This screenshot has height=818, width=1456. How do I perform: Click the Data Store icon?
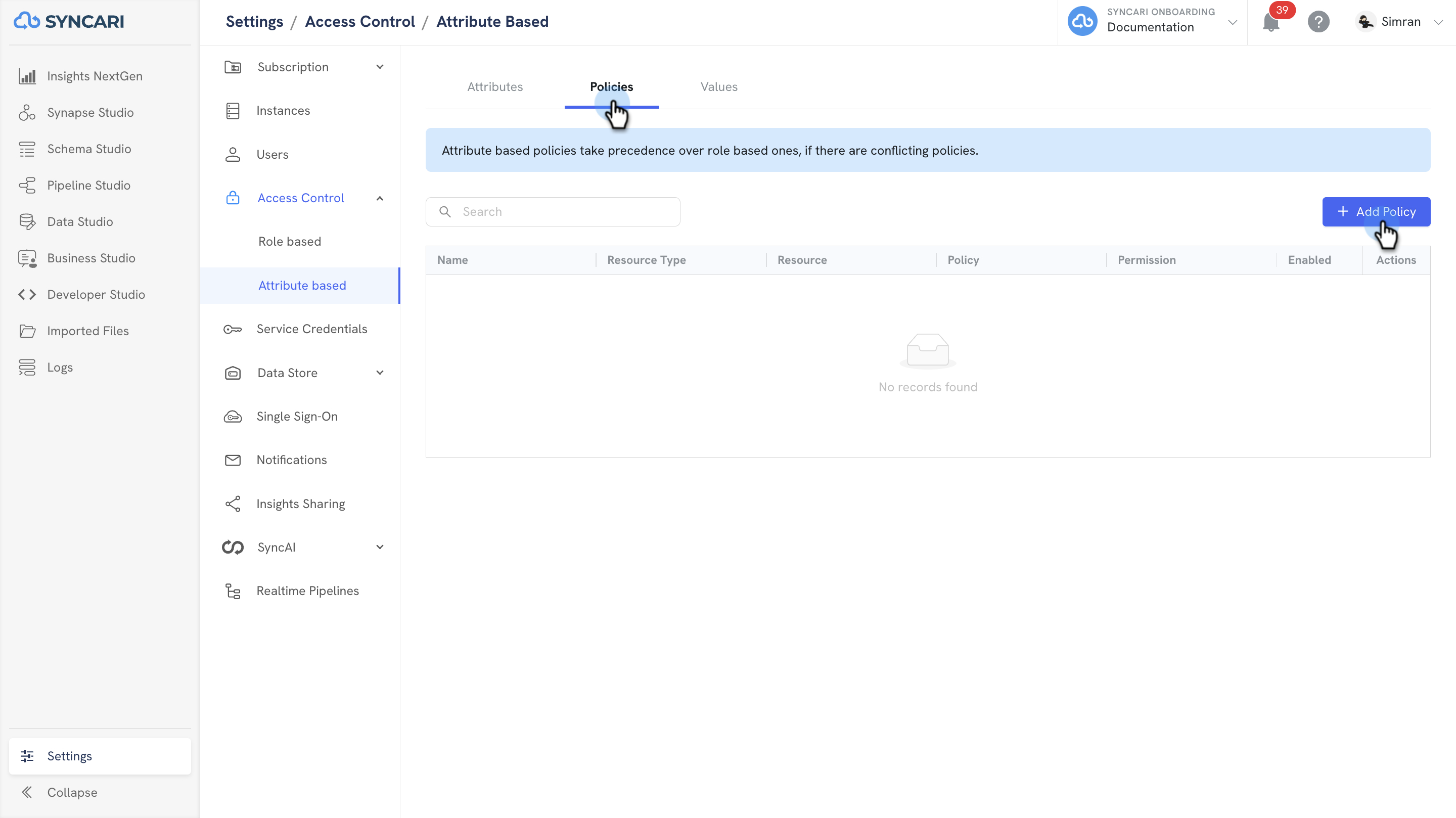(233, 373)
